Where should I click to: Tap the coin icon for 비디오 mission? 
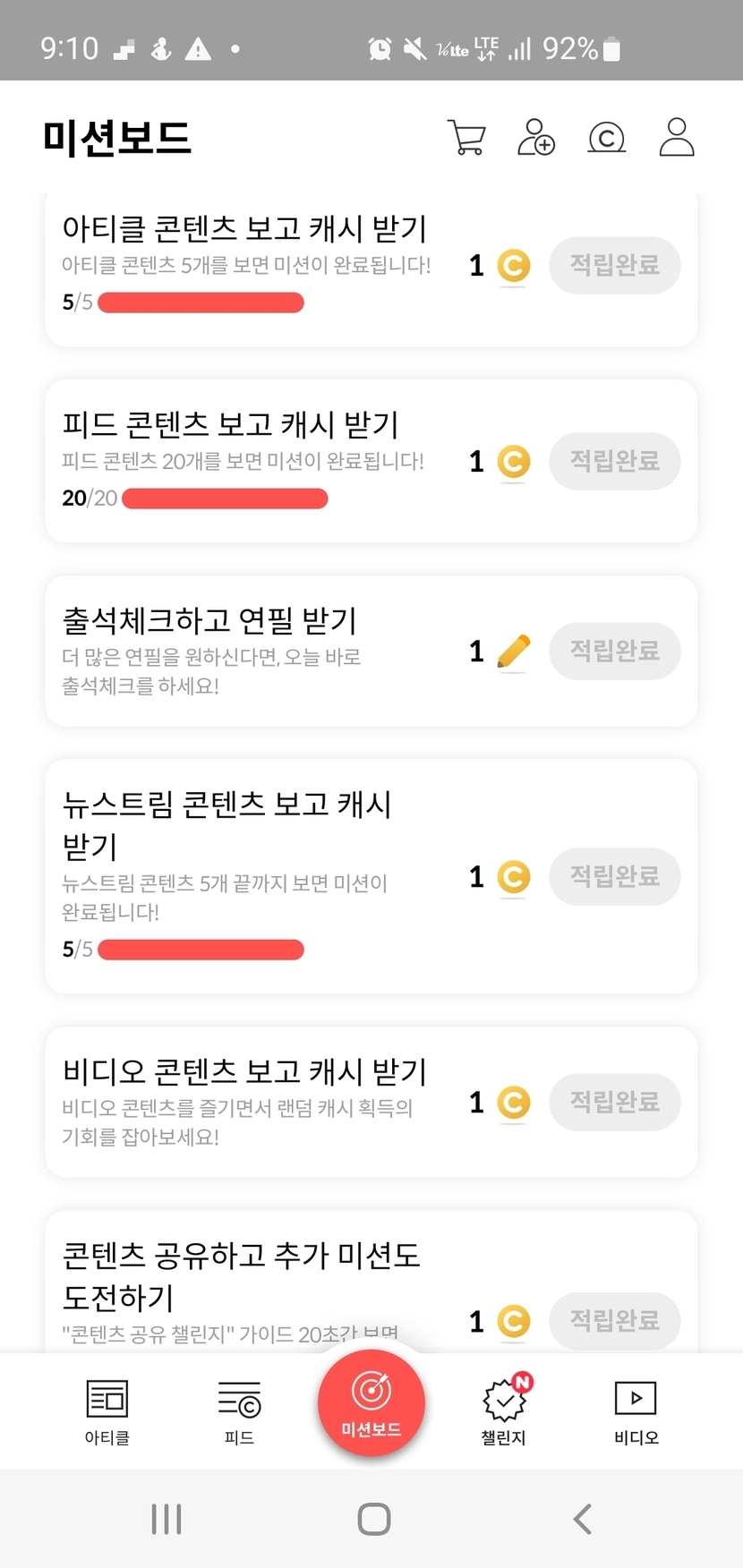pyautogui.click(x=513, y=1103)
